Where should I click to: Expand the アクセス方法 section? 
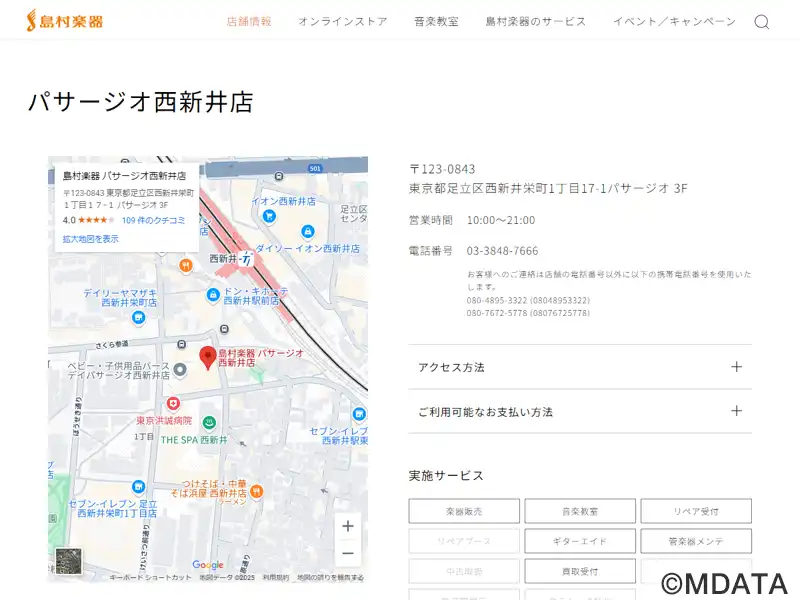click(x=580, y=367)
